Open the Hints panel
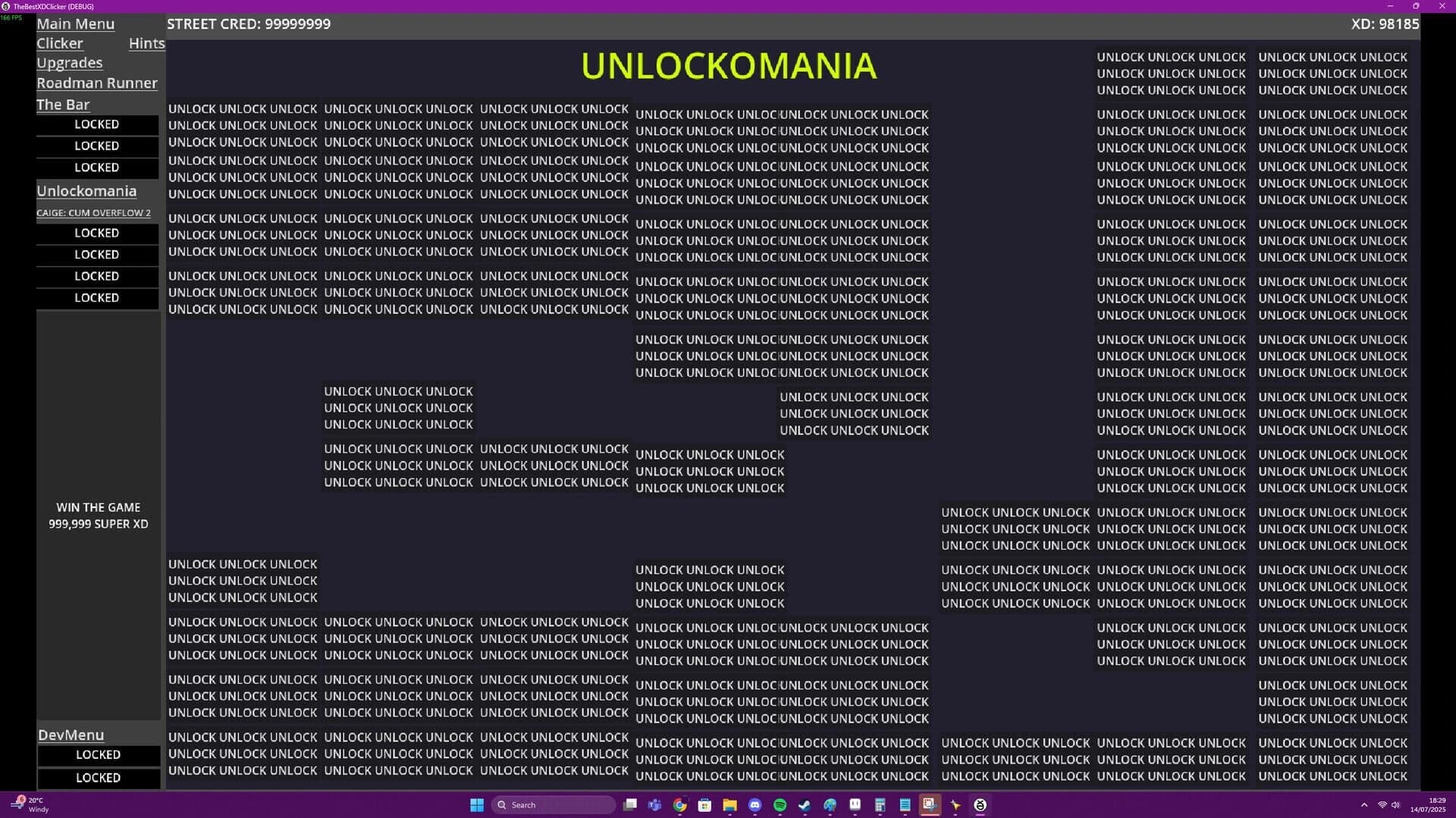Image resolution: width=1456 pixels, height=818 pixels. pyautogui.click(x=146, y=43)
